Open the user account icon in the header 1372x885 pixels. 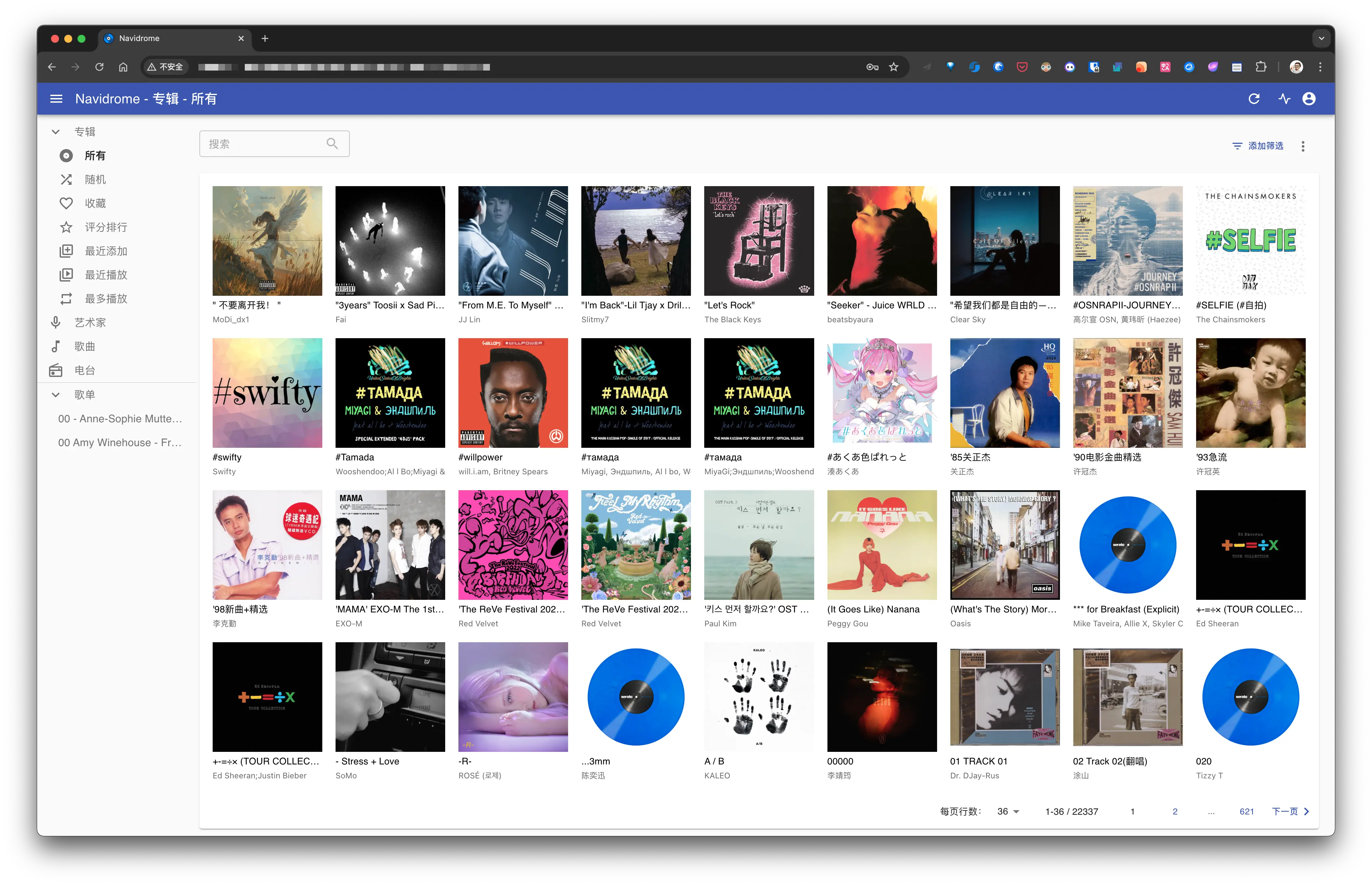point(1309,99)
